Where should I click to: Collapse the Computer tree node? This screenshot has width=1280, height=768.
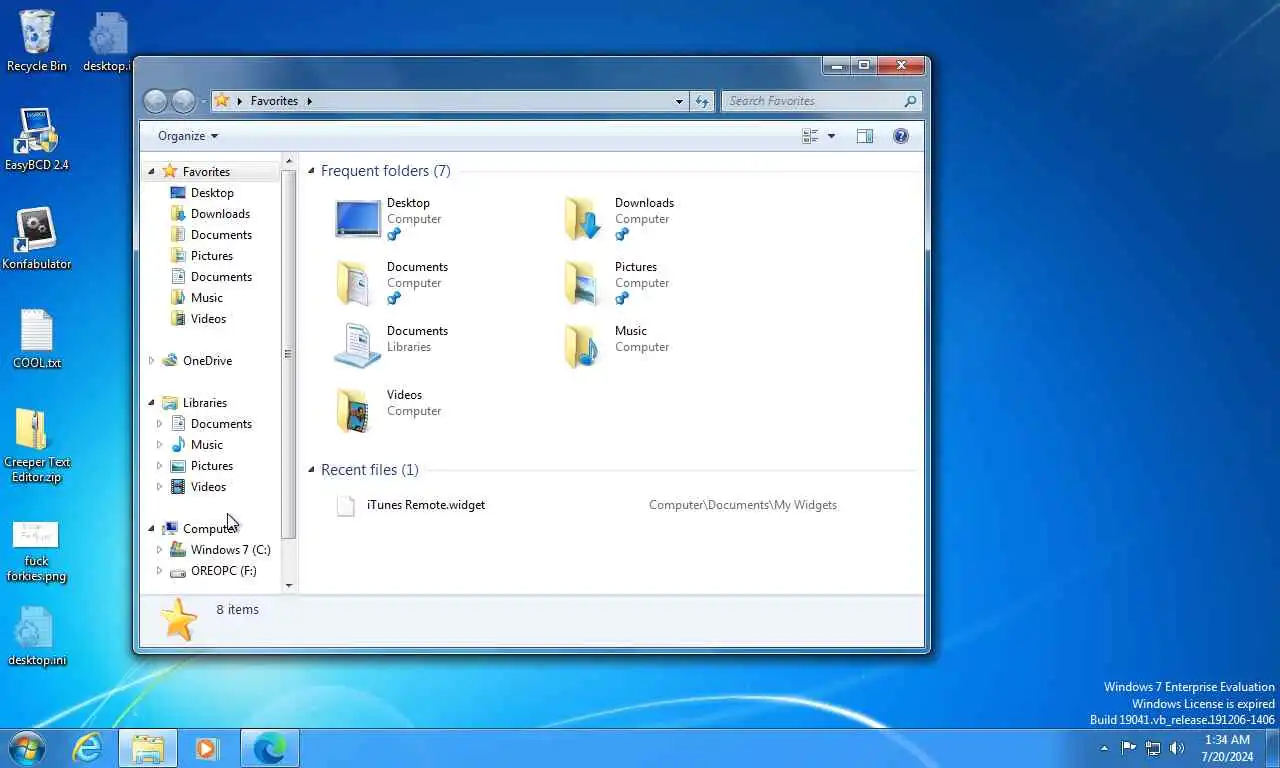pyautogui.click(x=152, y=529)
